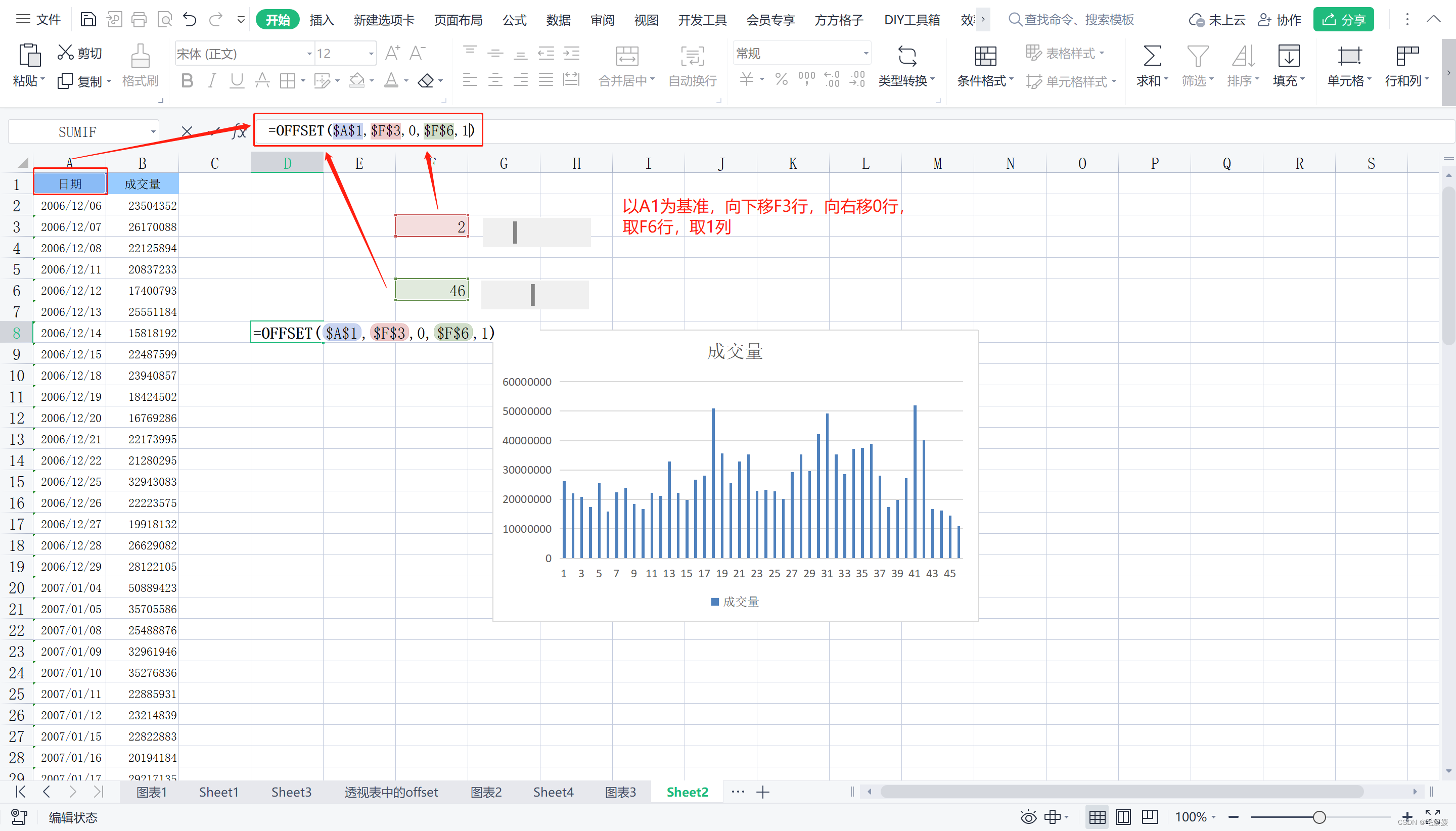Image resolution: width=1456 pixels, height=831 pixels.
Task: Decrease font size with A- icon
Action: pyautogui.click(x=417, y=53)
